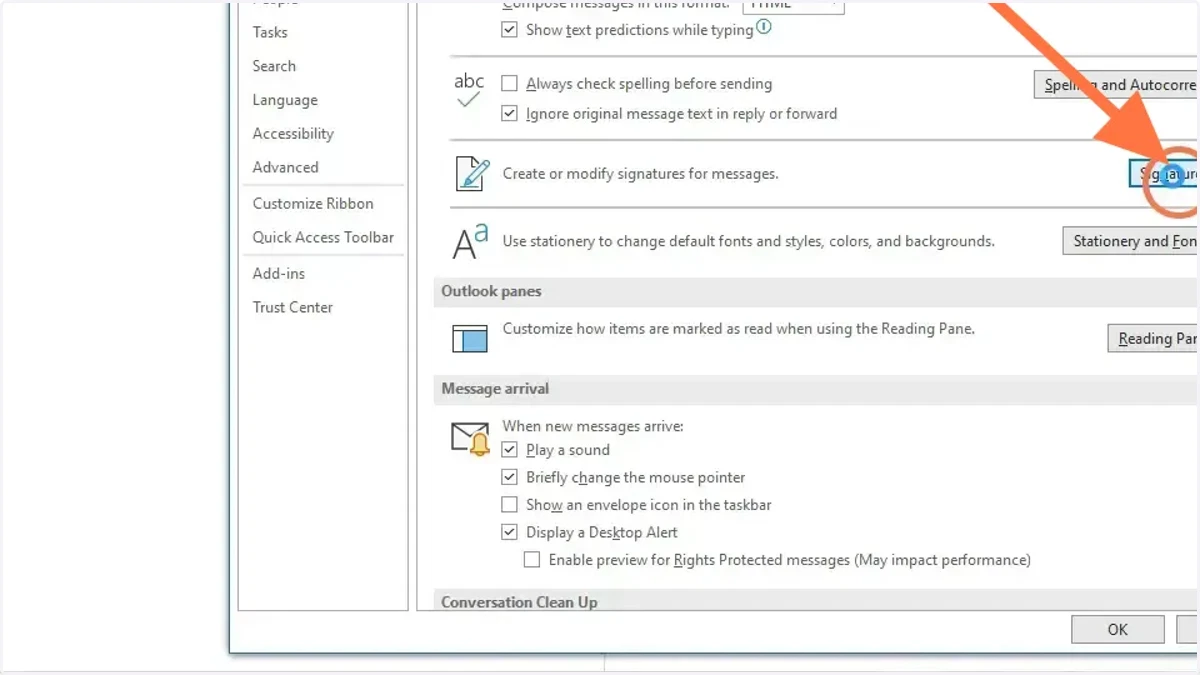Select the Advanced options category

coord(285,168)
